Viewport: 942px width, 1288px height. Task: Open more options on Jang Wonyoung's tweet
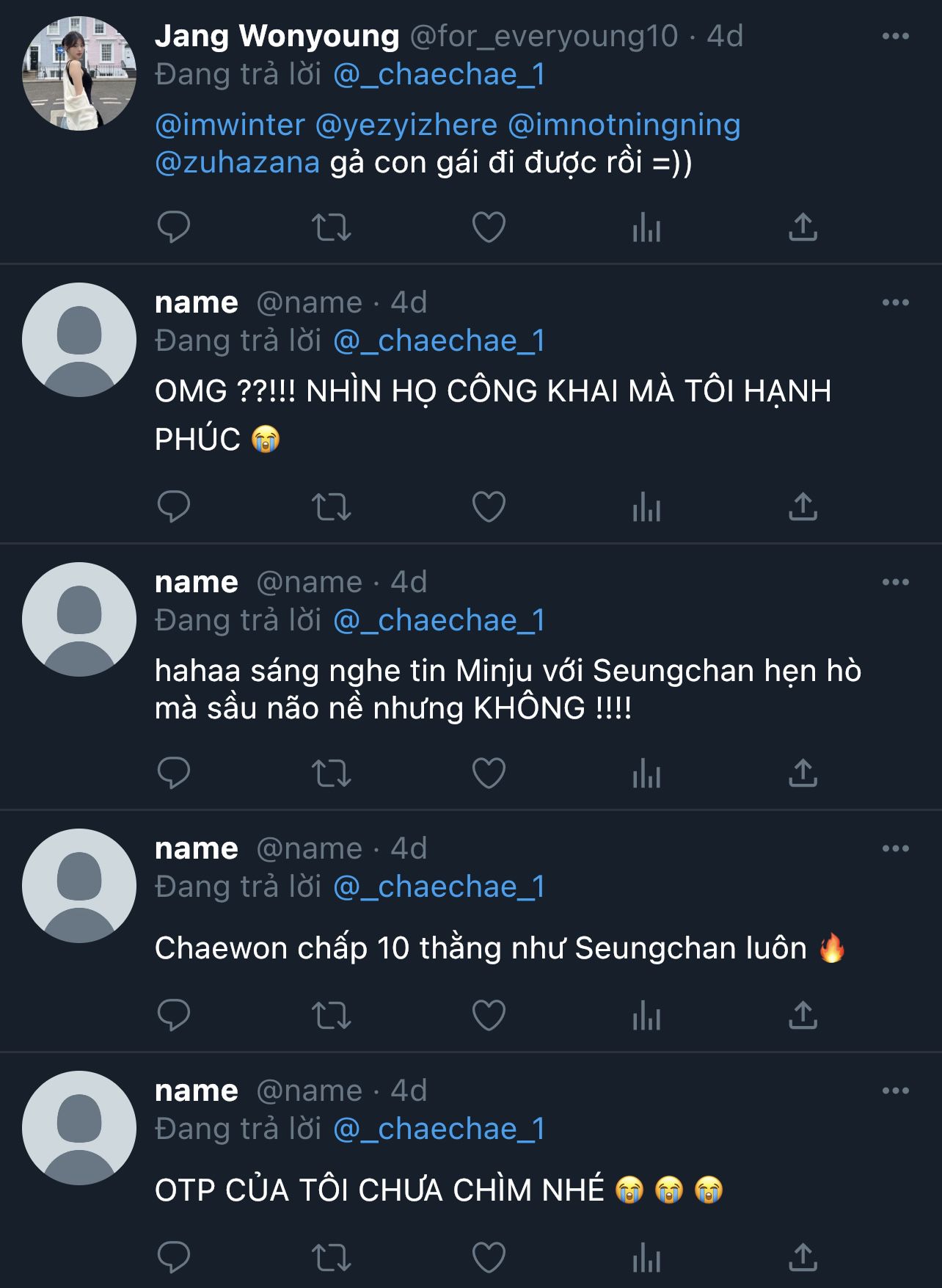click(x=895, y=36)
